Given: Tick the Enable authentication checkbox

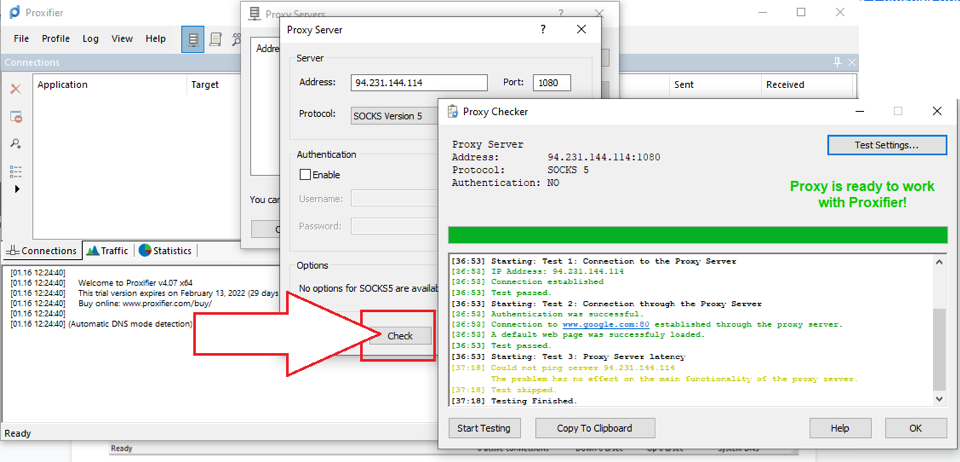Looking at the screenshot, I should pos(305,175).
